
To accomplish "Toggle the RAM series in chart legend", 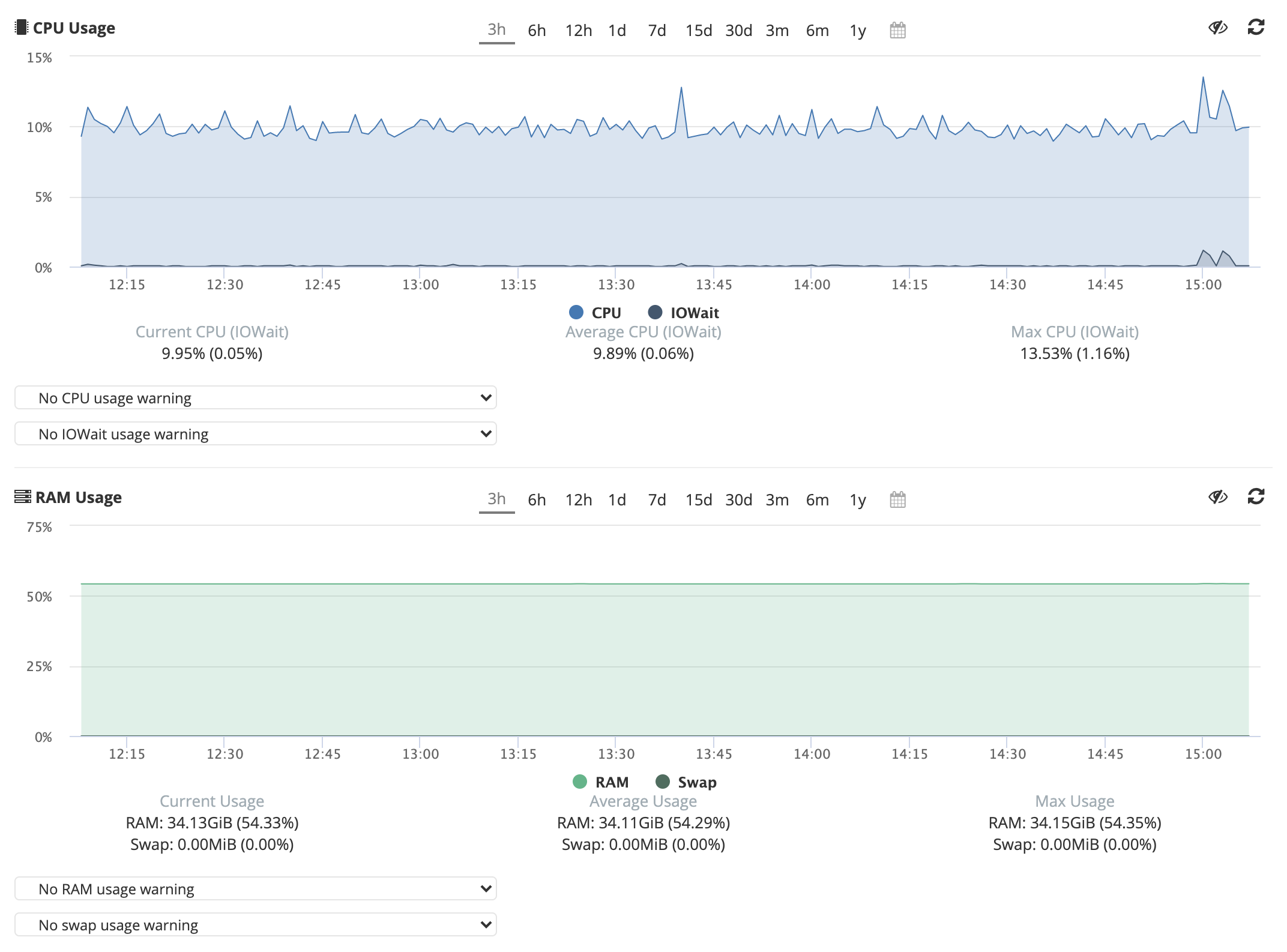I will [601, 782].
